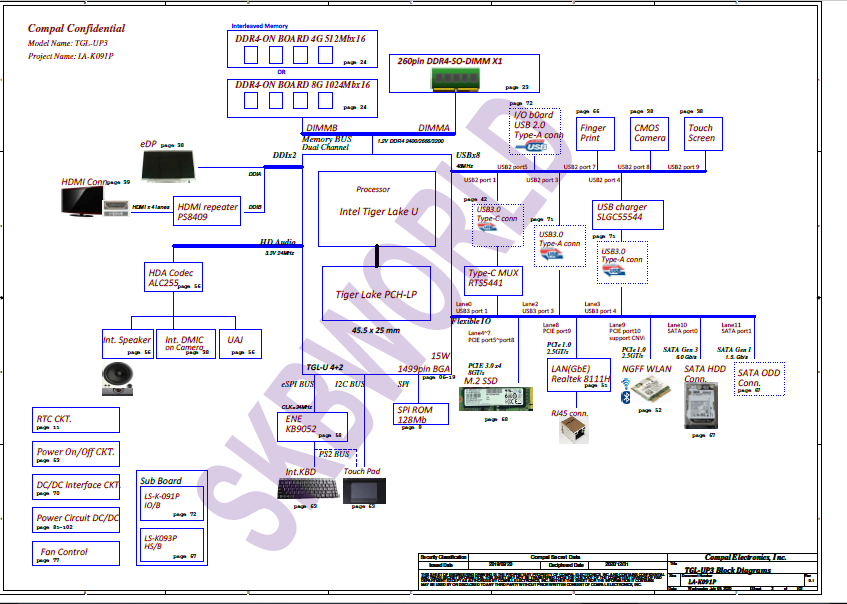Select the HDMI television monitor image
Viewport: 847px width, 604px height.
tap(82, 202)
